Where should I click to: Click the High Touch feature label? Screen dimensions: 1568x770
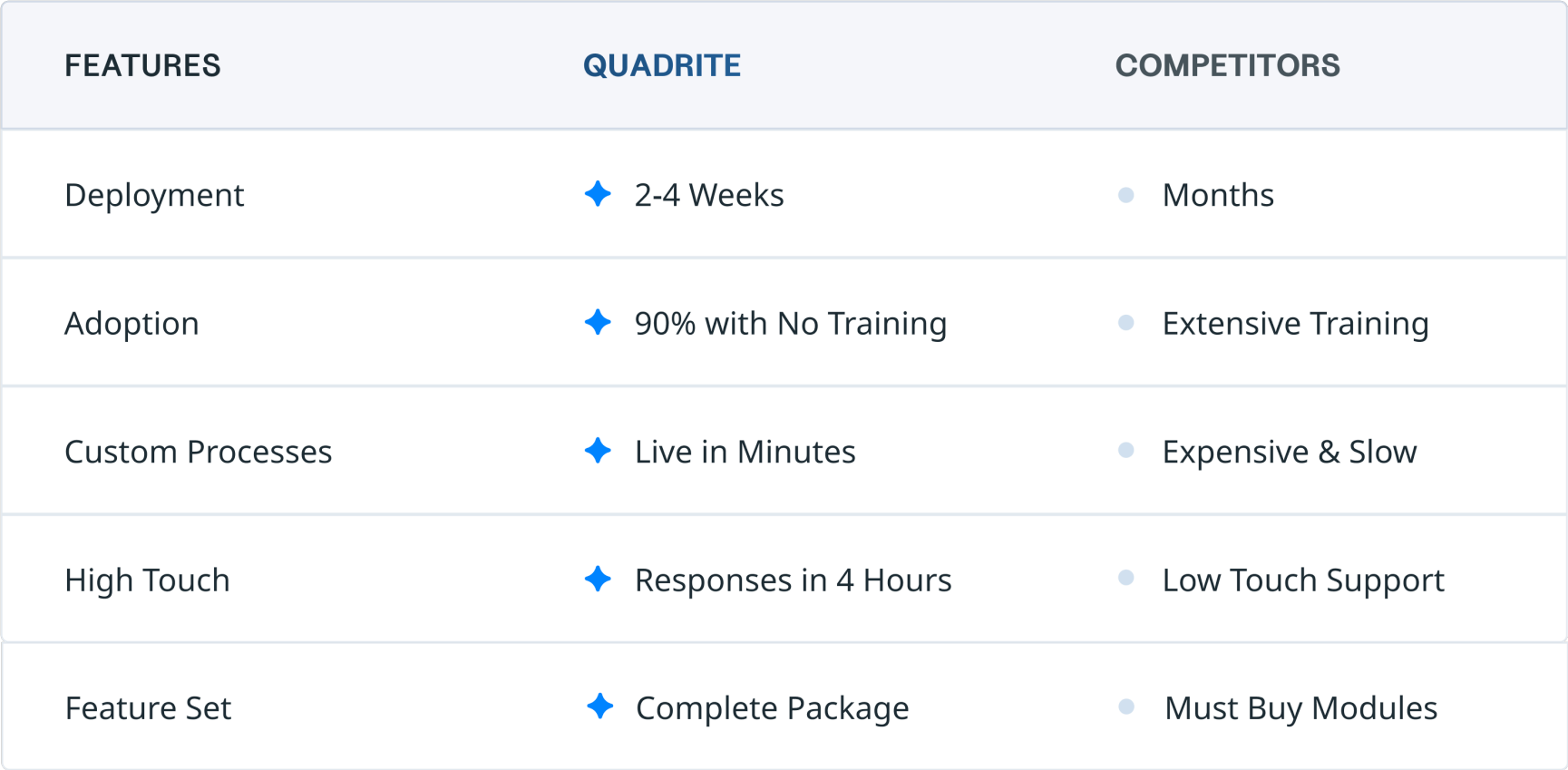coord(148,580)
